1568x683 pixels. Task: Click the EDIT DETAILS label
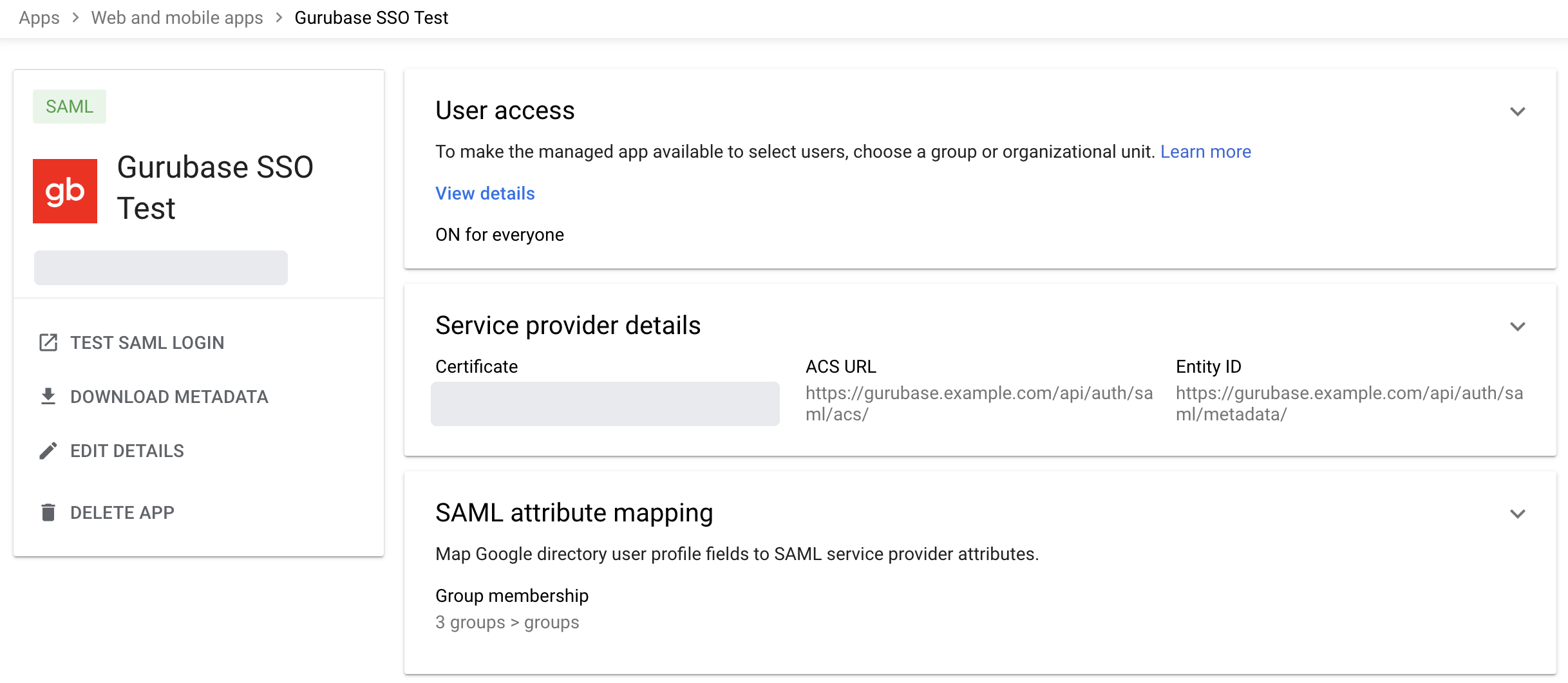(x=128, y=451)
